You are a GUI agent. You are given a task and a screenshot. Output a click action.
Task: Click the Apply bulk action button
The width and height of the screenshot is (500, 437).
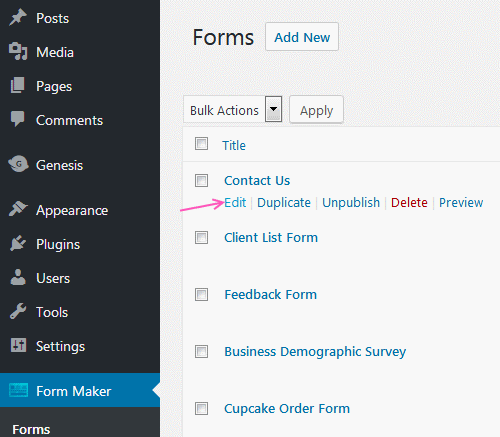point(316,110)
